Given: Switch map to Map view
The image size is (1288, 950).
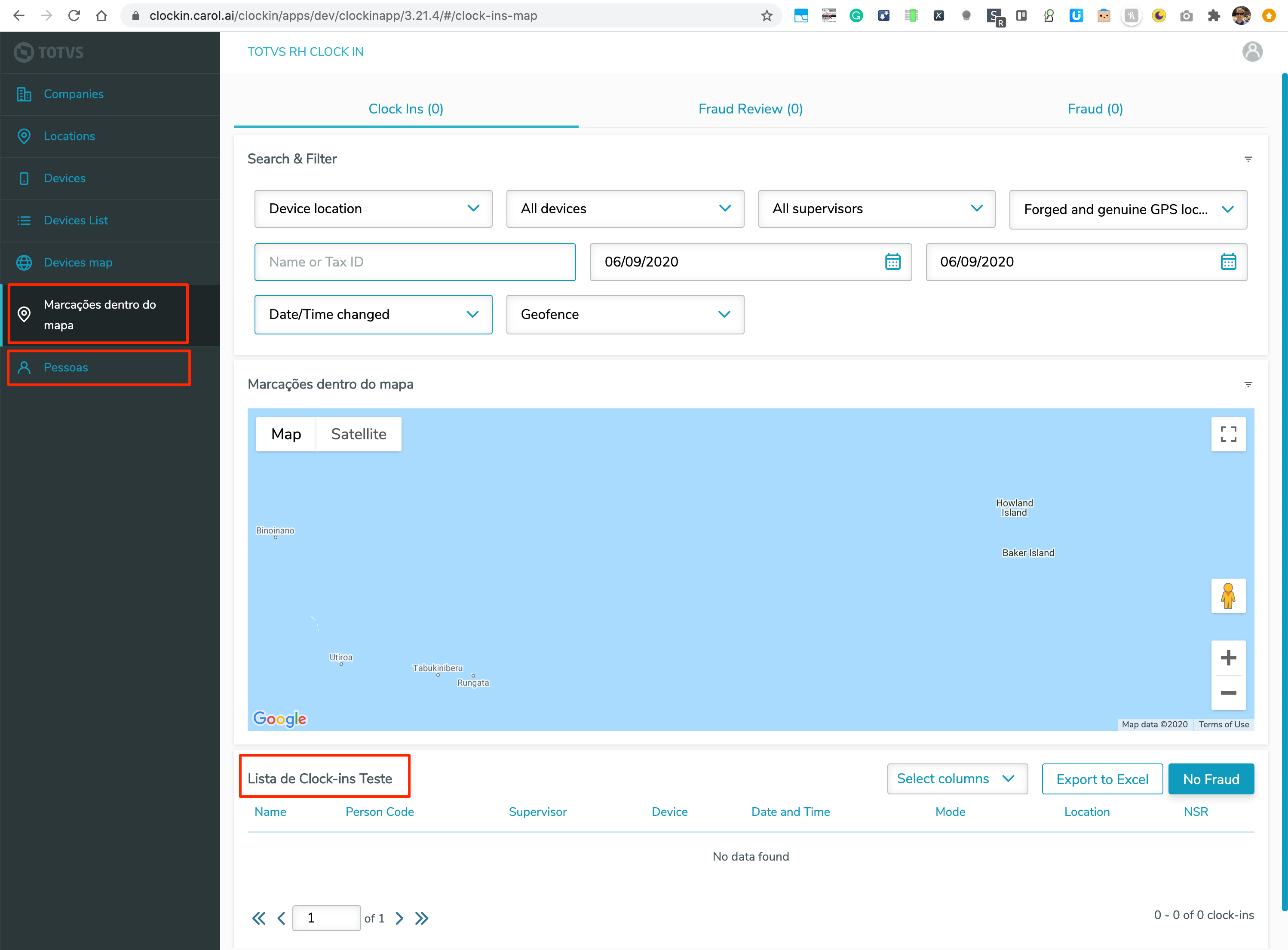Looking at the screenshot, I should click(286, 434).
